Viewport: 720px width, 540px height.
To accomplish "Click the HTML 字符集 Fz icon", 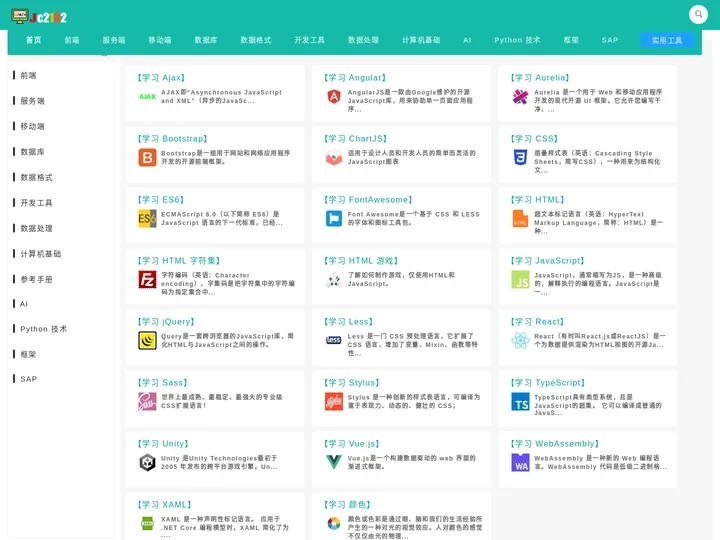I will 147,280.
